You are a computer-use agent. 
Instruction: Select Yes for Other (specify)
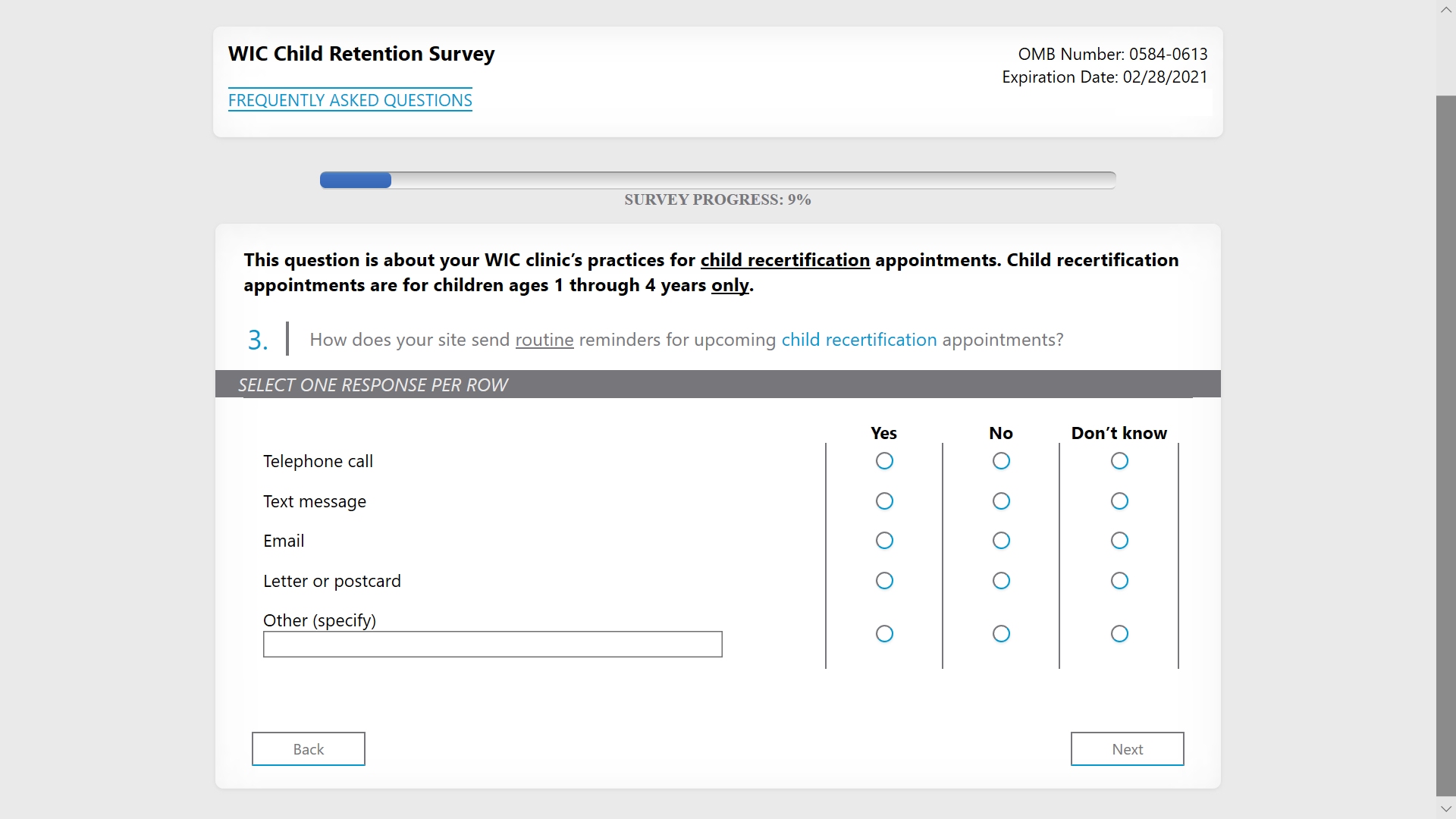coord(884,634)
